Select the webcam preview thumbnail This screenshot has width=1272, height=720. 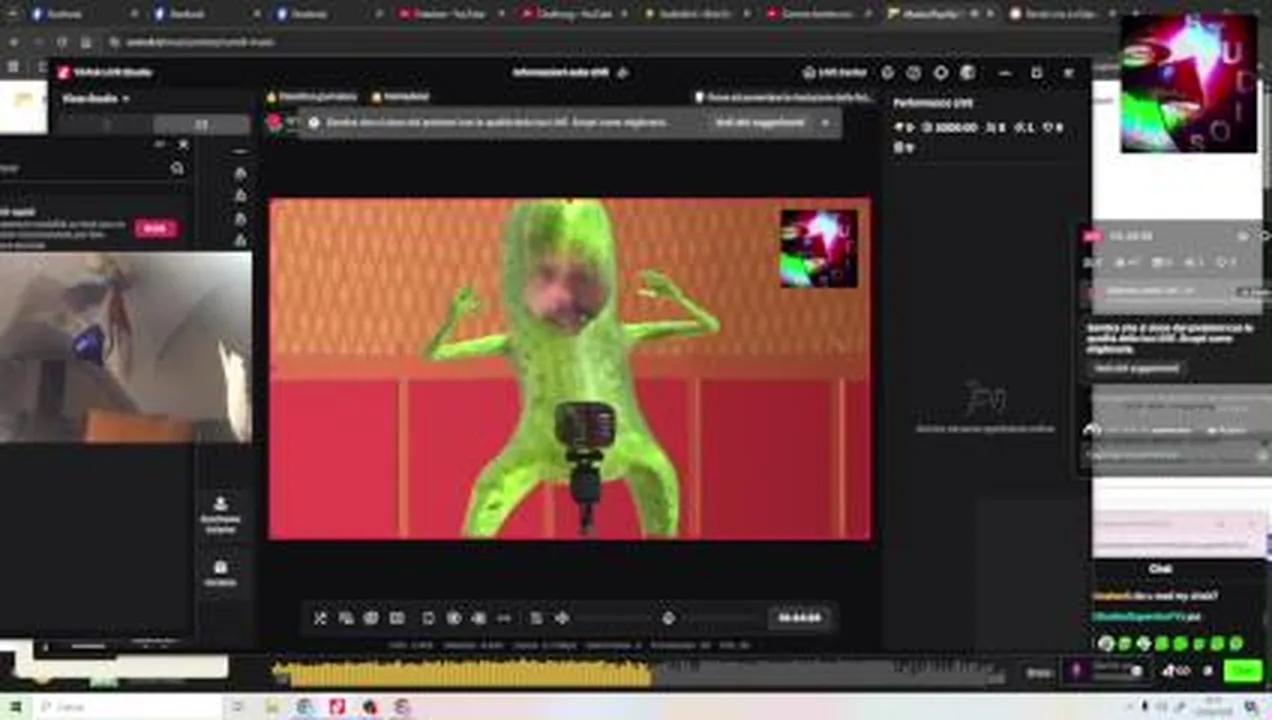125,347
